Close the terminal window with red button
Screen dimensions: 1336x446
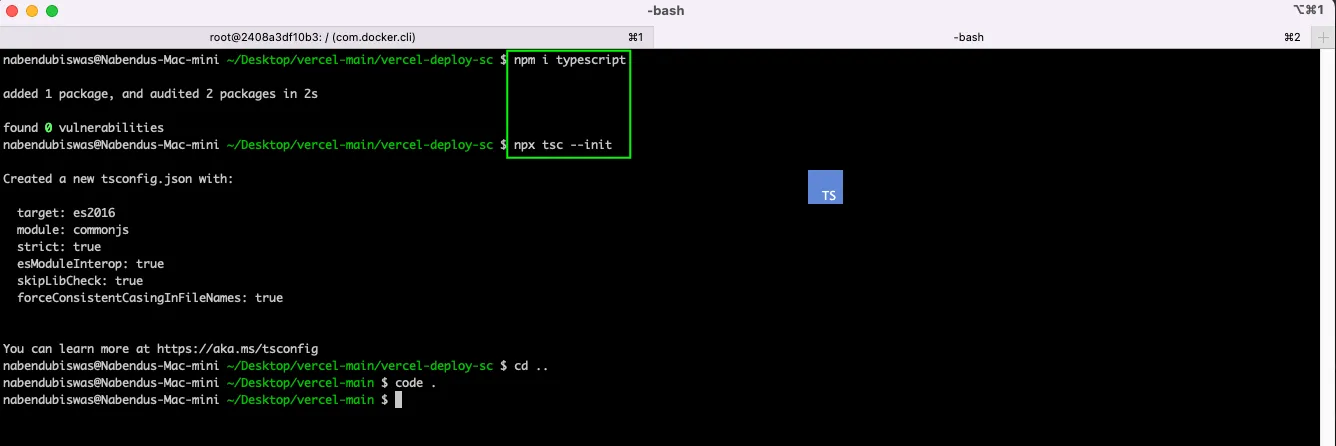[12, 11]
